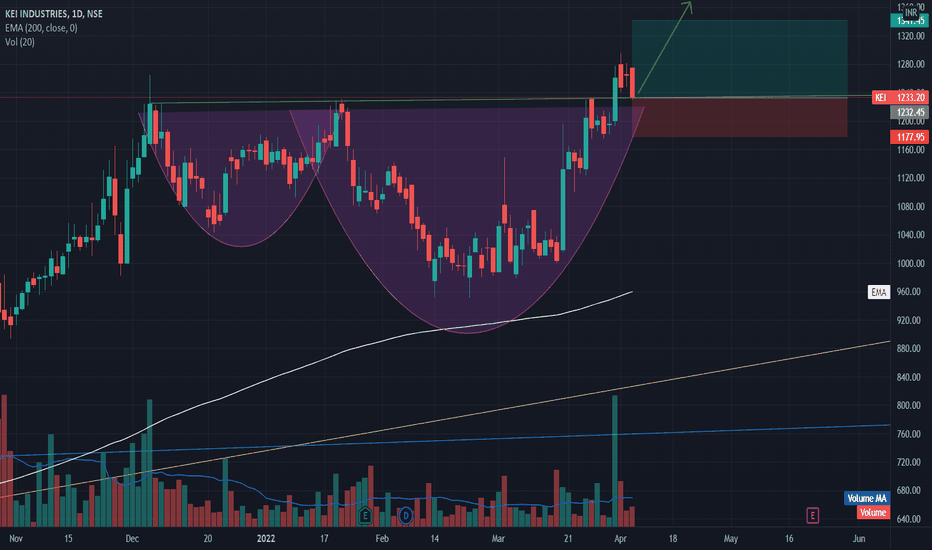The height and width of the screenshot is (550, 932).
Task: Click the 1177.95 stop-loss price label
Action: [x=909, y=137]
